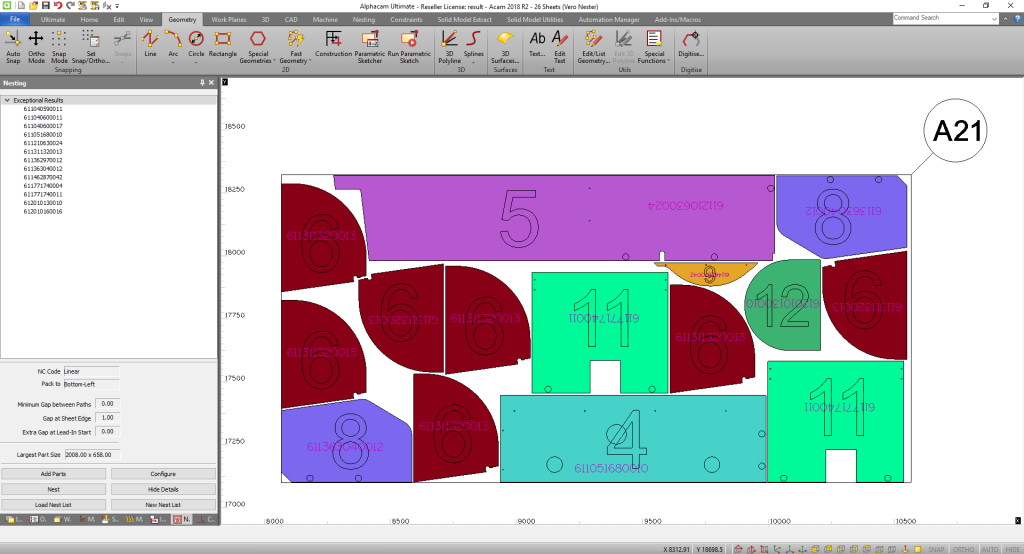
Task: Click the 3D Polyline tool
Action: 449,44
